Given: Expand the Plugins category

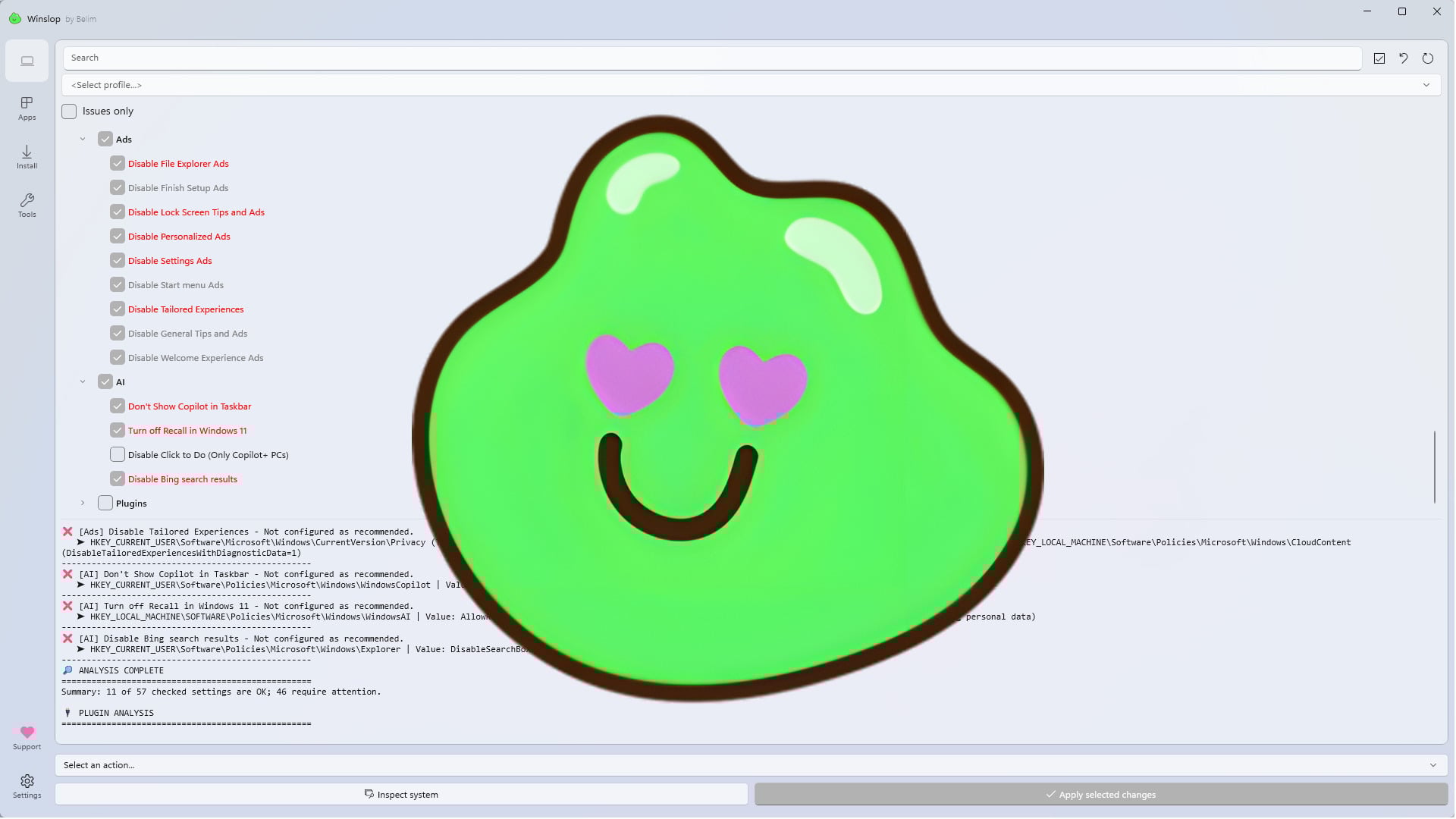Looking at the screenshot, I should [83, 504].
